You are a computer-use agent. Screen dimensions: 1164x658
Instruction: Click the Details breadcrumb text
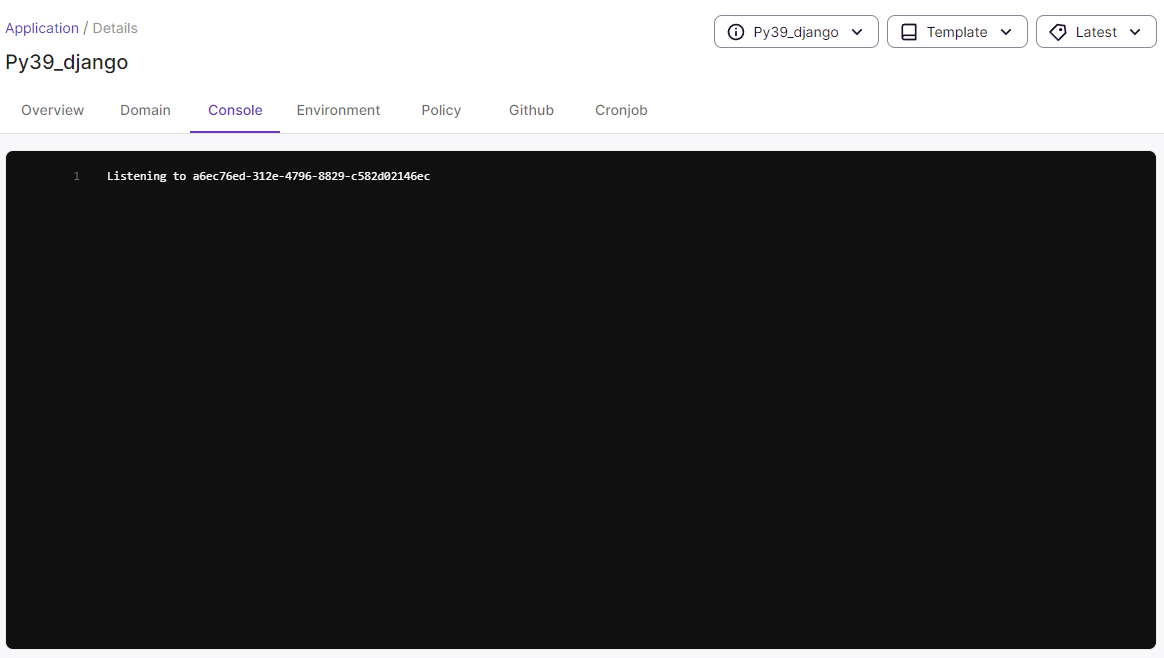point(115,28)
